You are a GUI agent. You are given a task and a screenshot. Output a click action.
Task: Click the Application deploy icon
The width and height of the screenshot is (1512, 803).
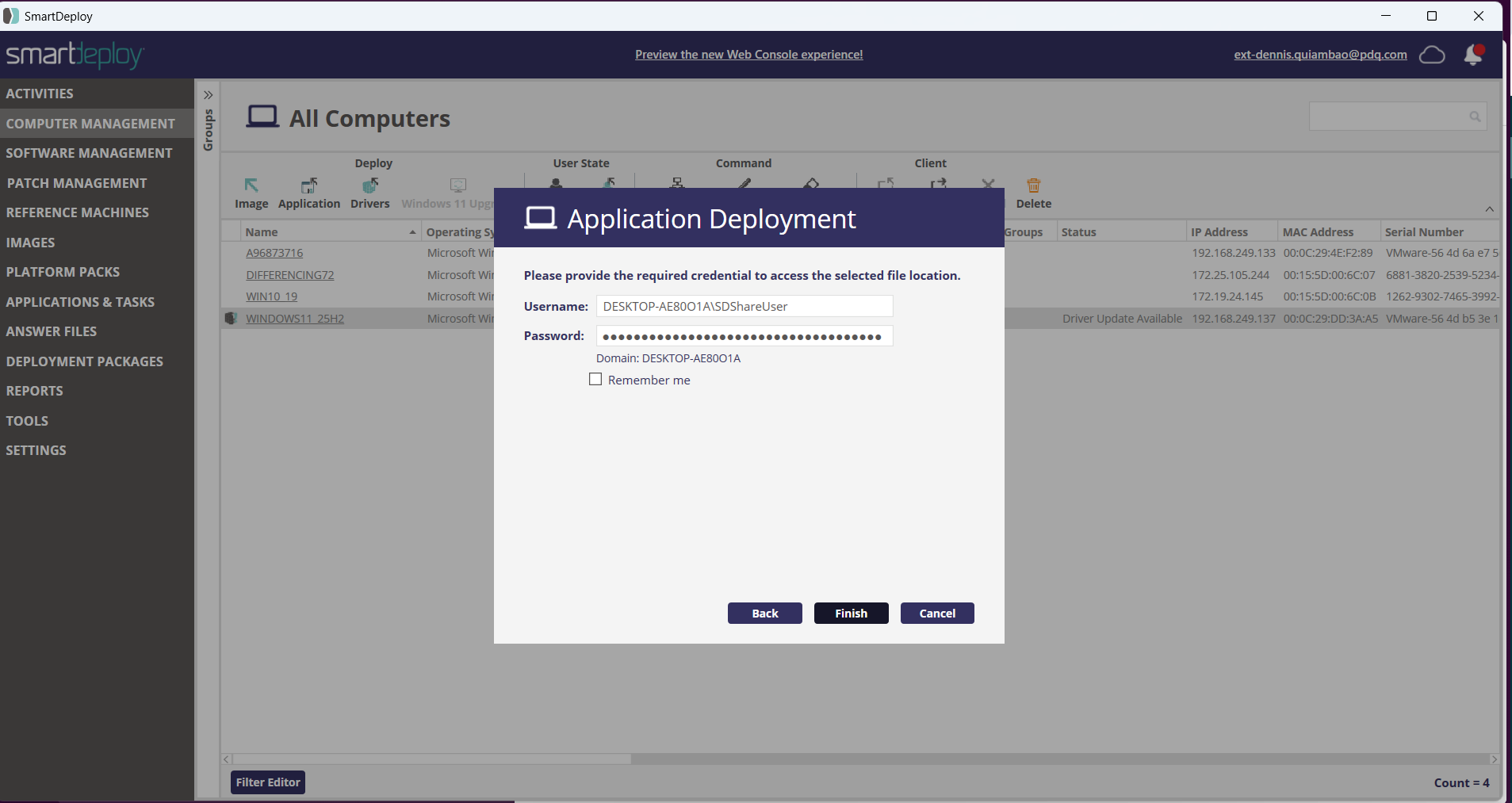(x=308, y=186)
